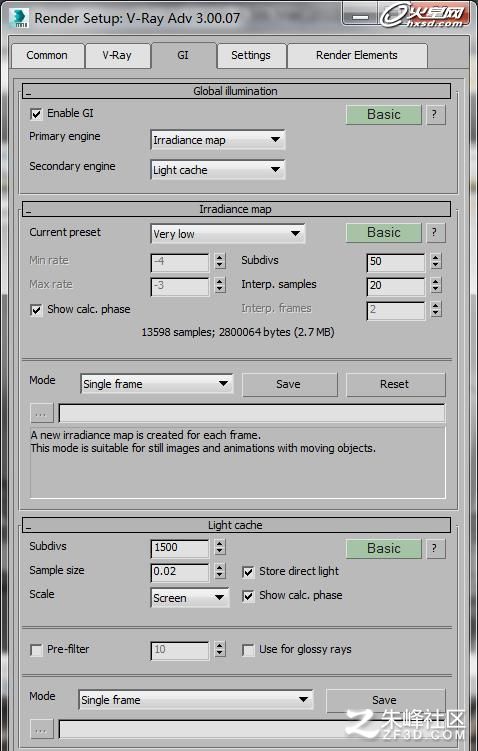Screen dimensions: 478x751
Task: Click 'A new irradiance map is created' description
Action: [x=146, y=435]
